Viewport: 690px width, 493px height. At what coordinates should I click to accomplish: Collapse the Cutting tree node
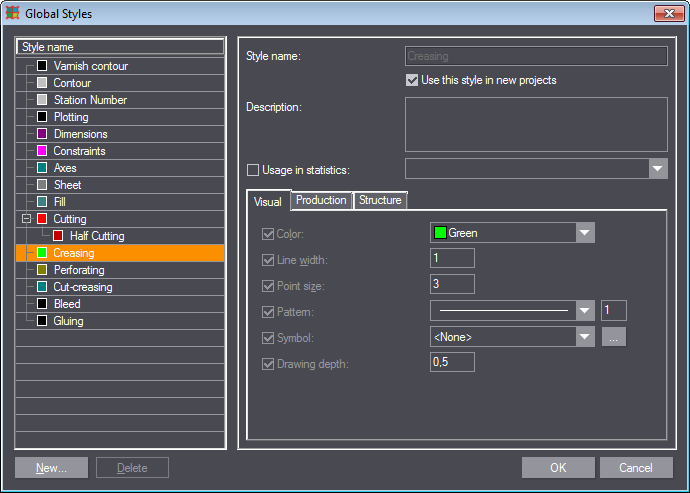point(26,219)
